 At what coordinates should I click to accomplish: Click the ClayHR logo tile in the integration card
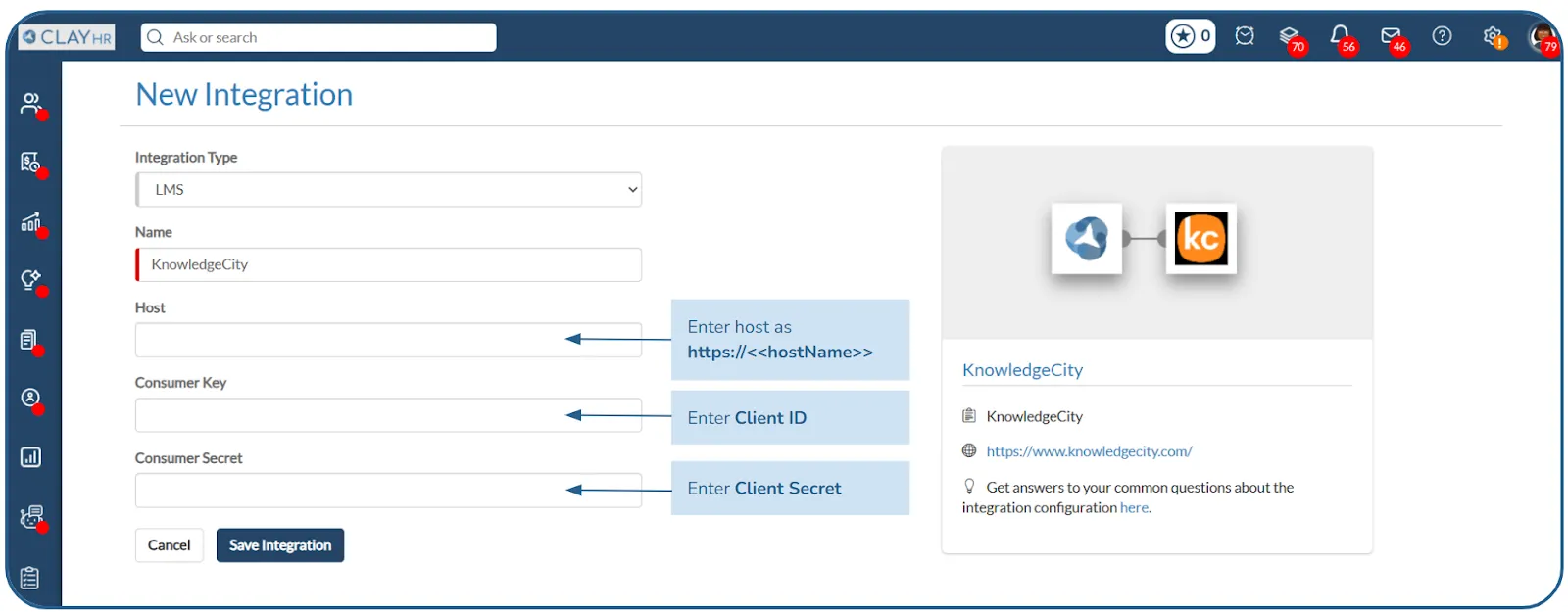pyautogui.click(x=1086, y=238)
